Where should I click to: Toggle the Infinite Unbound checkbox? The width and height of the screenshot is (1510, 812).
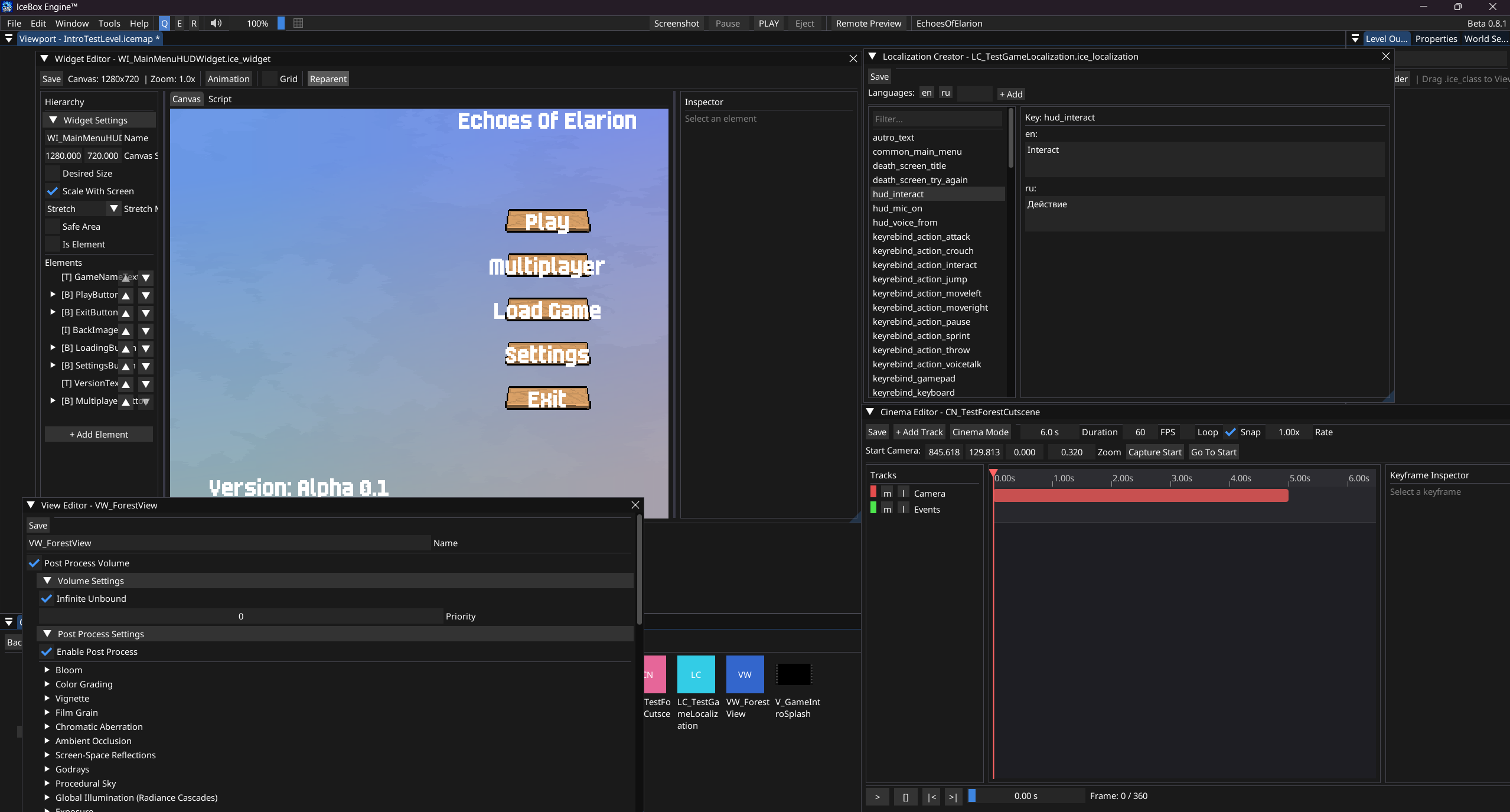tap(47, 598)
